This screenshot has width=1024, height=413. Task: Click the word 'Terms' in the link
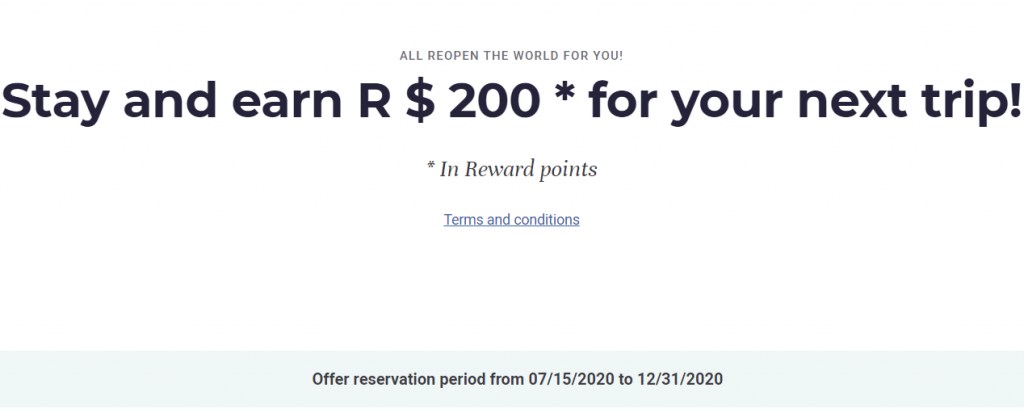click(x=464, y=220)
